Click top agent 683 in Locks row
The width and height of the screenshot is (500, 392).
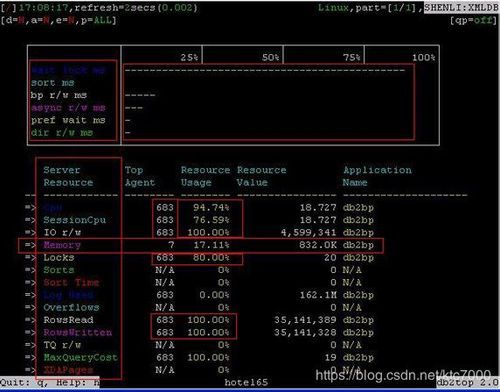[165, 257]
